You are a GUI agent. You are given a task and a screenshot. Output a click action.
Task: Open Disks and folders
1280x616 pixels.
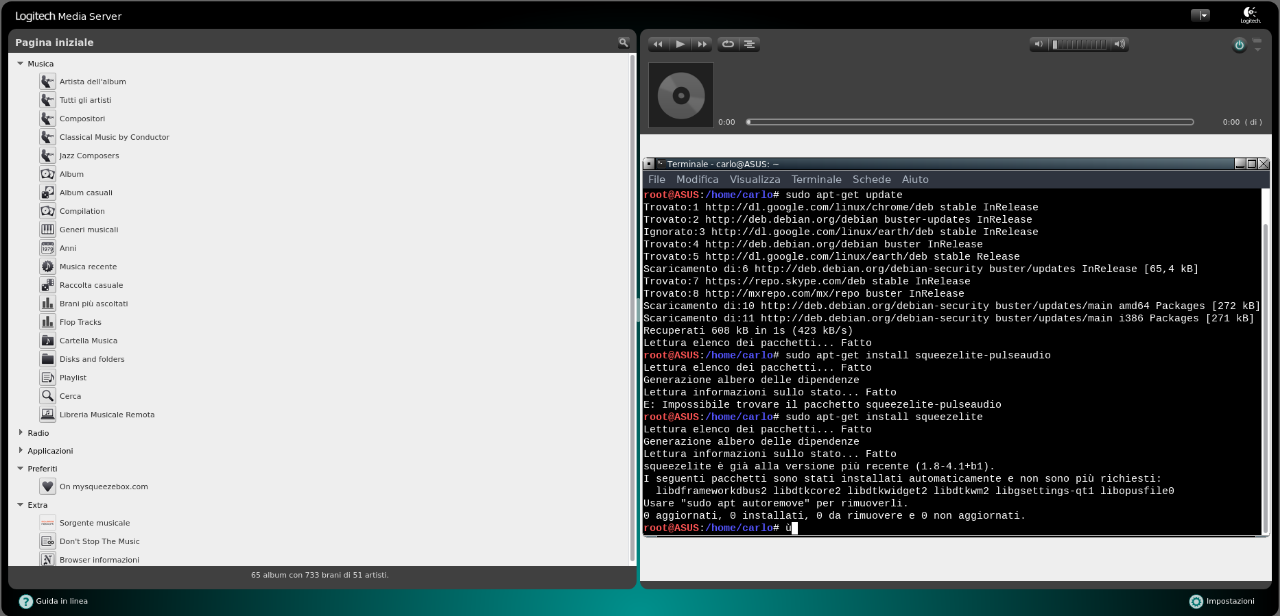92,359
